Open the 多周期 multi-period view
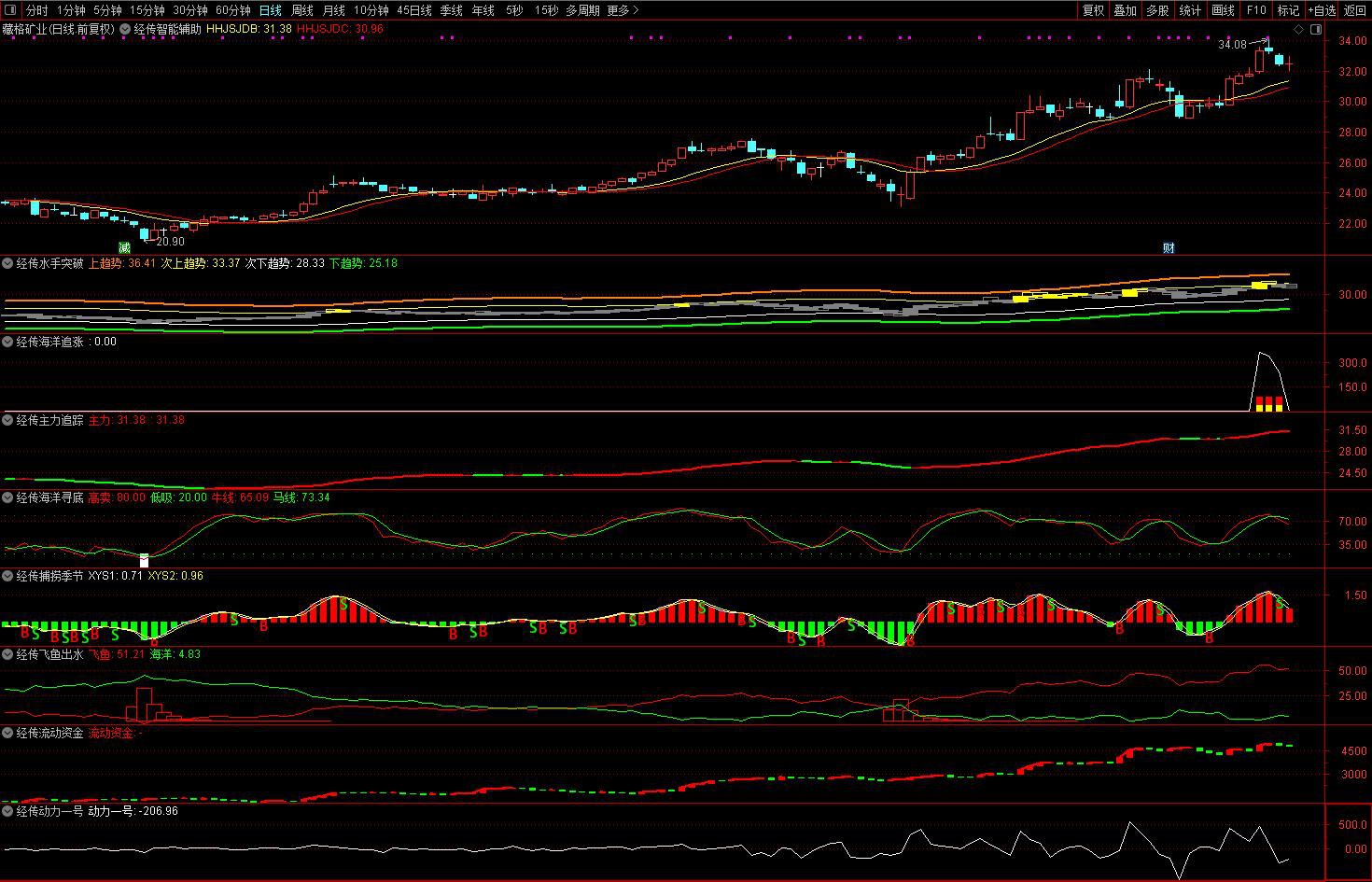 tap(582, 10)
